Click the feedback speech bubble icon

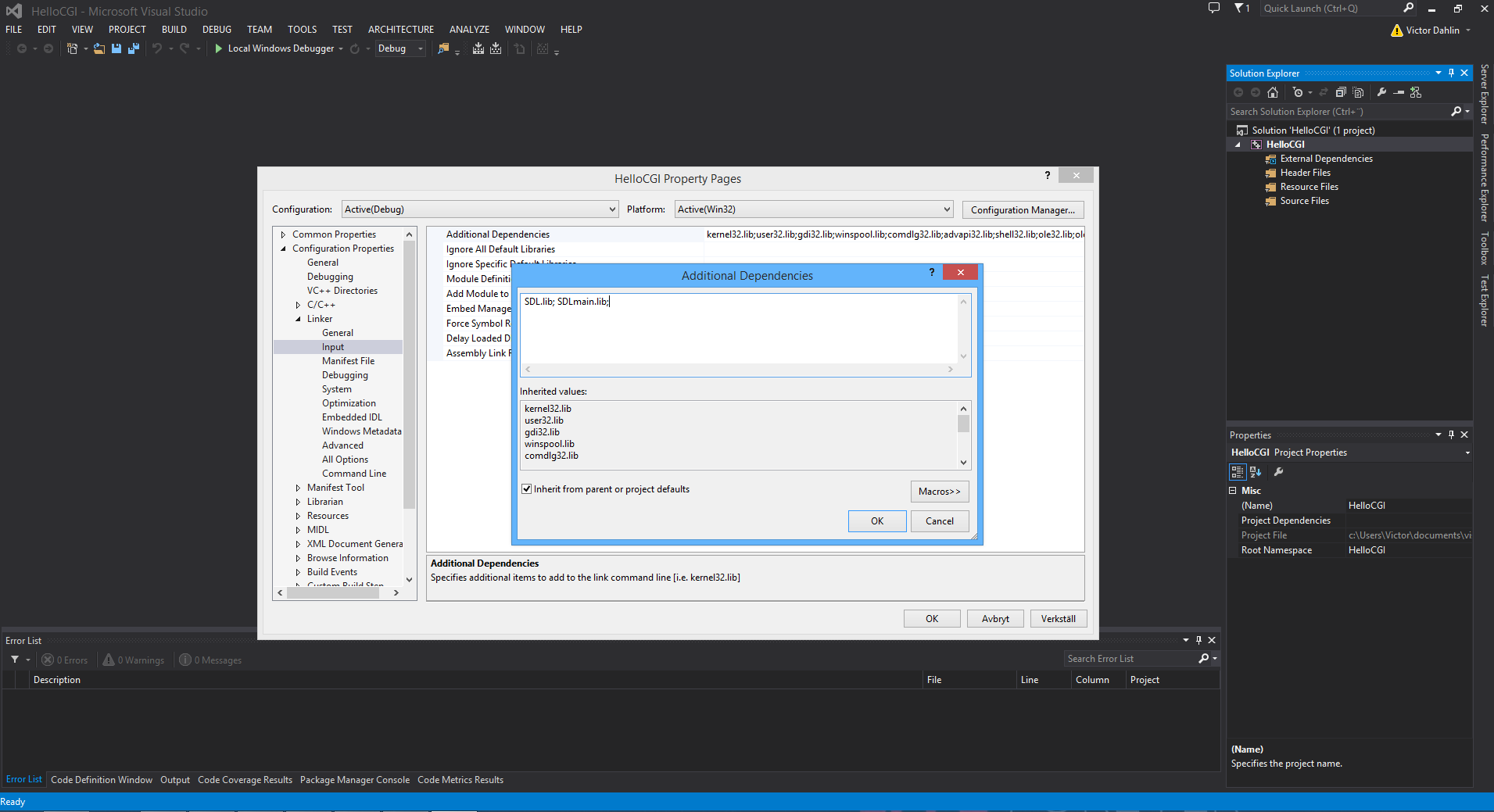point(1213,9)
